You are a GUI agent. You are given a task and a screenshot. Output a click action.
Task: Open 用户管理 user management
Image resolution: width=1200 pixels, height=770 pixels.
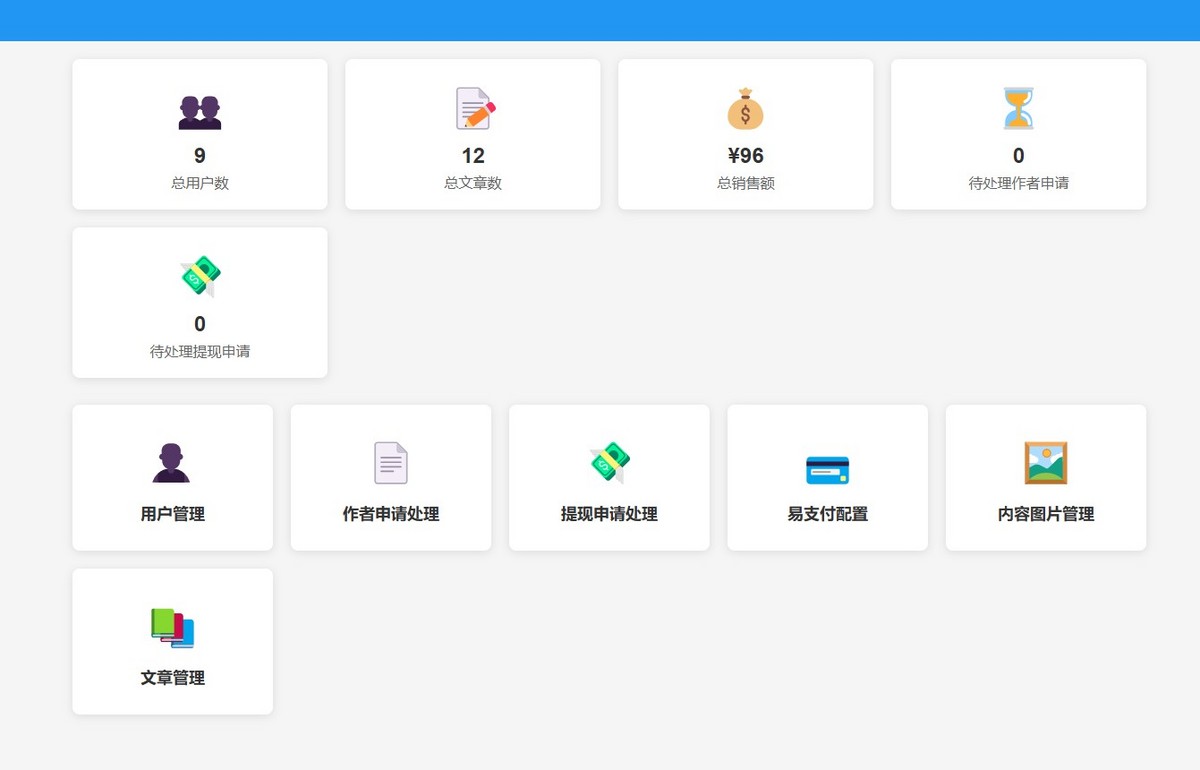(172, 477)
